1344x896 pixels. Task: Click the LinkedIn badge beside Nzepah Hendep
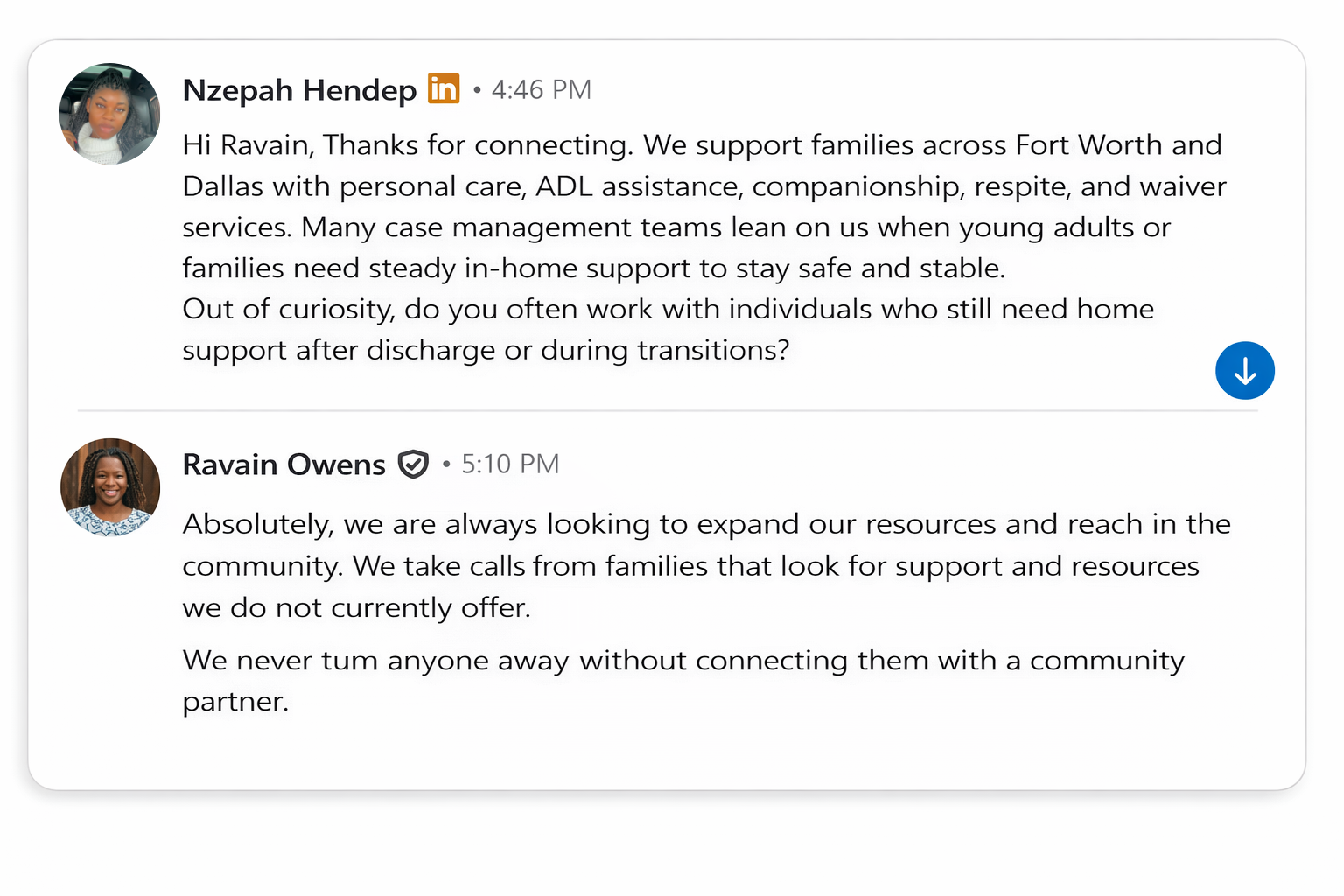coord(444,88)
